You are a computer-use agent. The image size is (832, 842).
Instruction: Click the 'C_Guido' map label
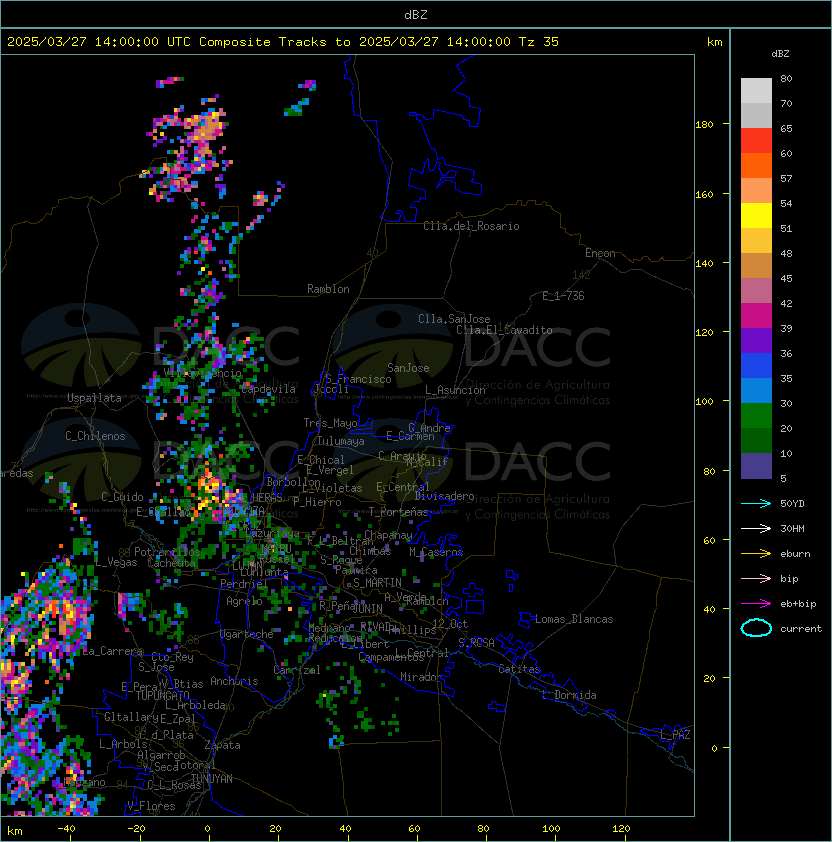pos(122,497)
